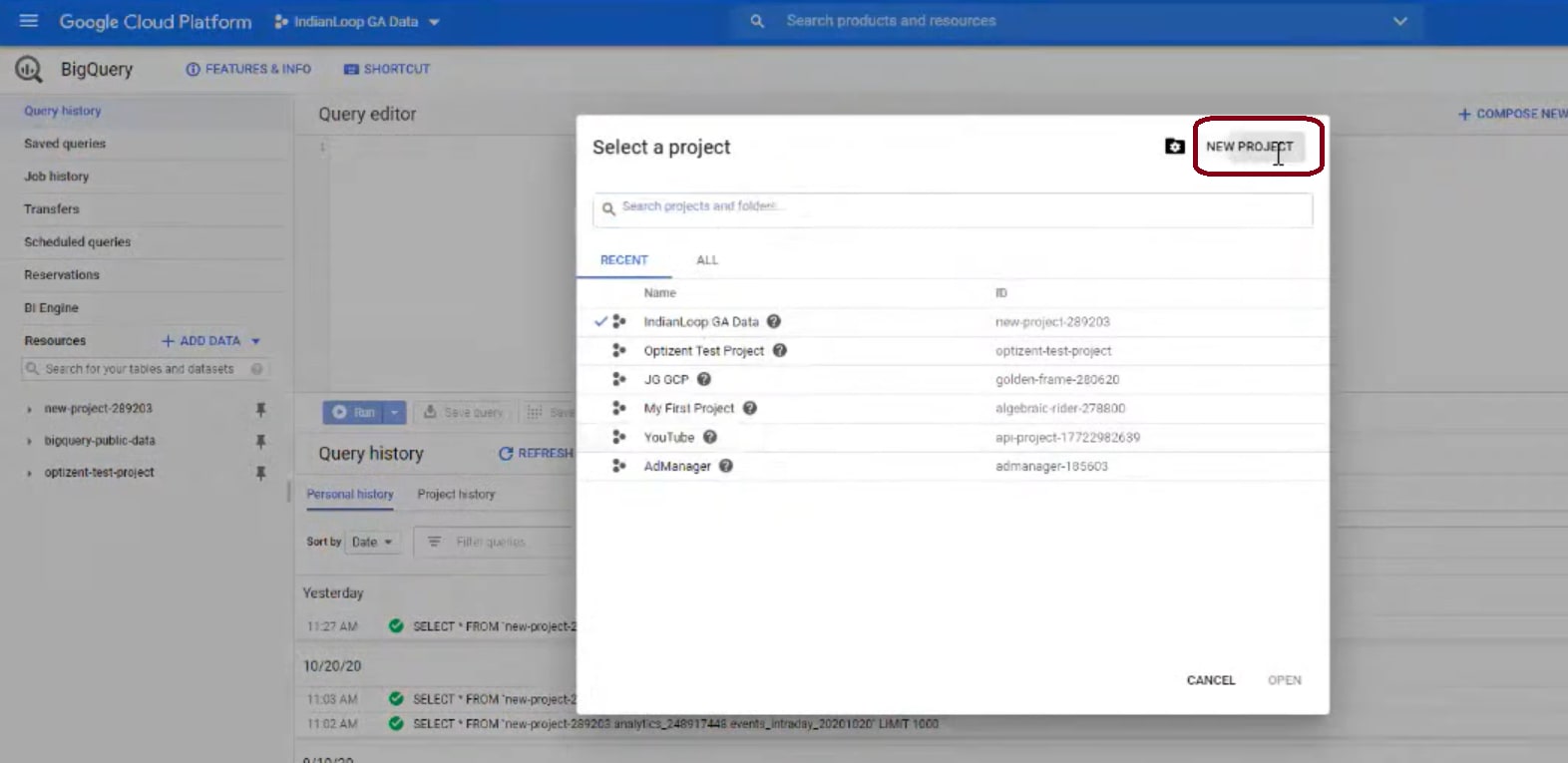Focus the Search projects and folders field

[953, 208]
